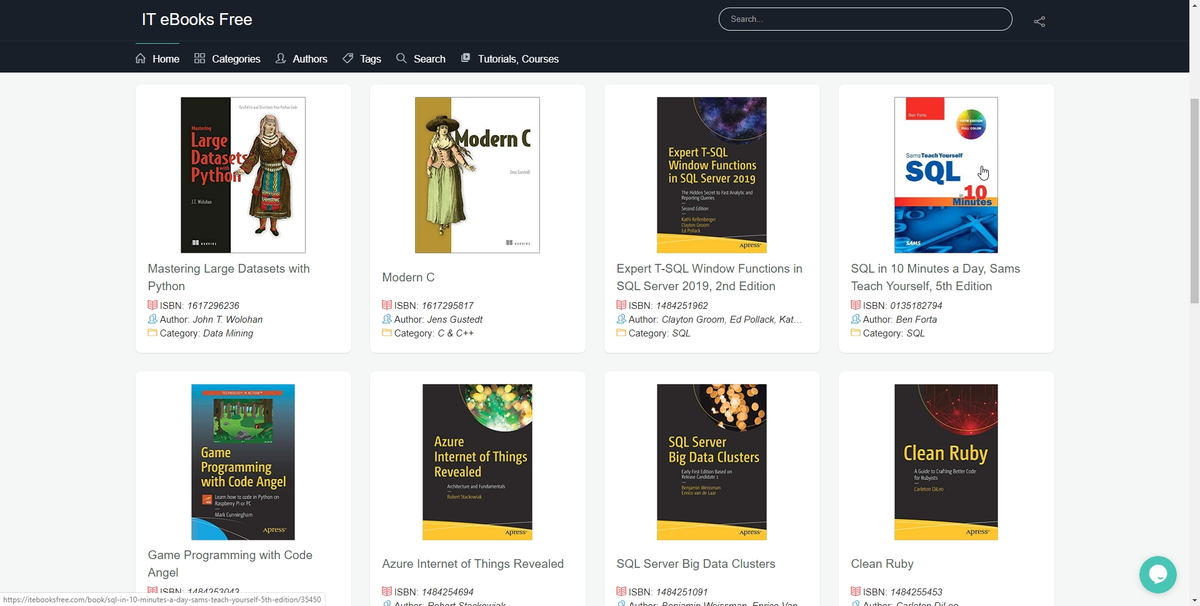1200x606 pixels.
Task: Click author link Jens Gustedt
Action: click(455, 319)
